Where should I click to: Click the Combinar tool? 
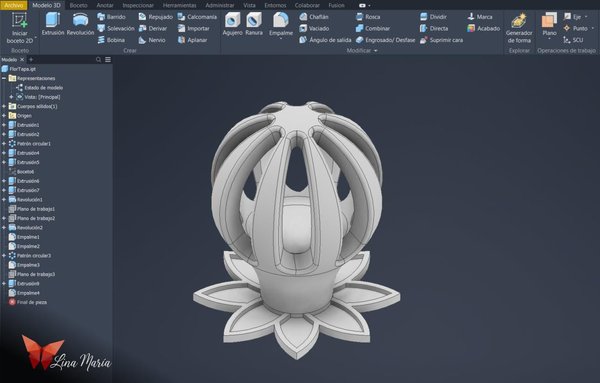pos(373,28)
